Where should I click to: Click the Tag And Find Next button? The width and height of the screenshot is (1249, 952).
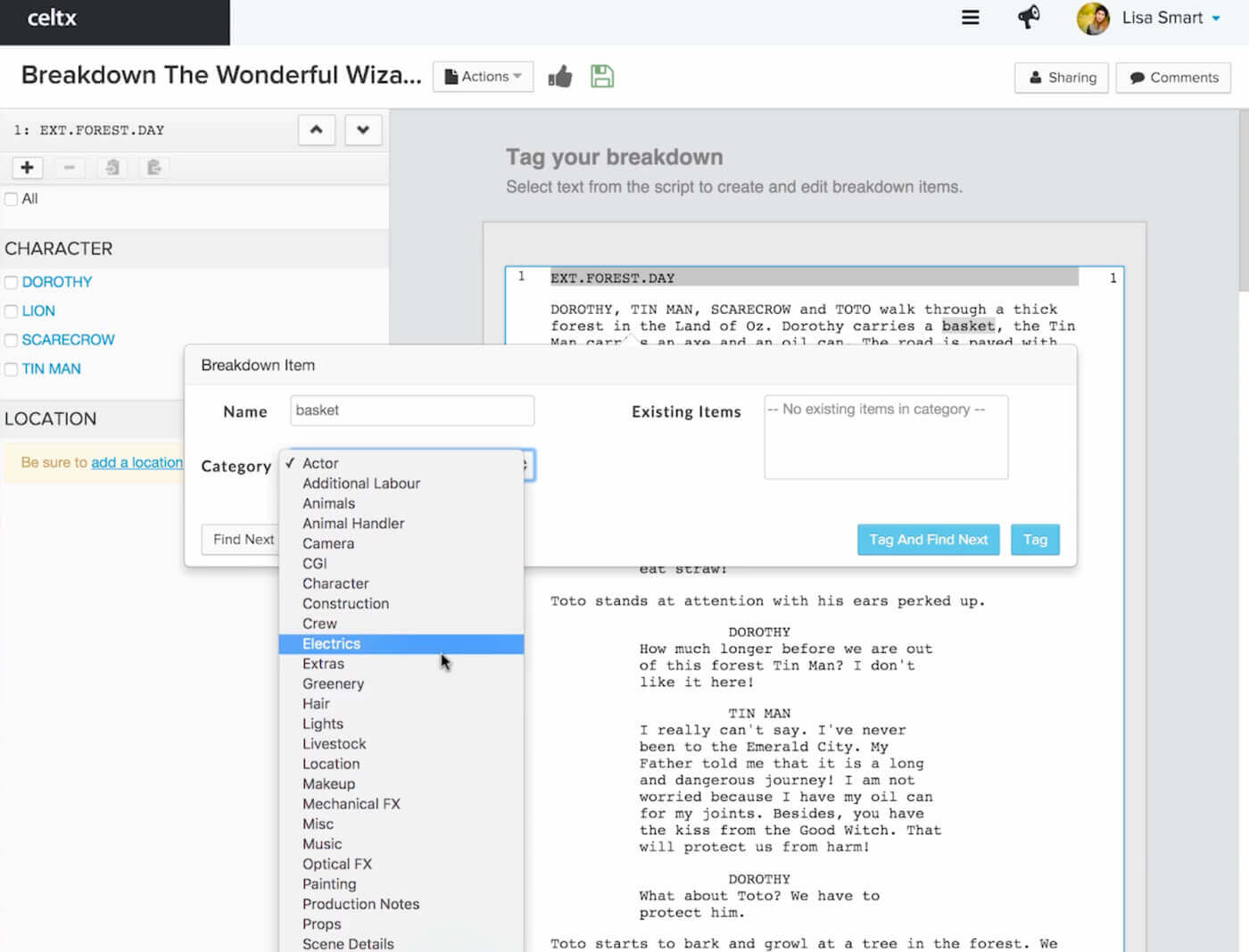(928, 539)
